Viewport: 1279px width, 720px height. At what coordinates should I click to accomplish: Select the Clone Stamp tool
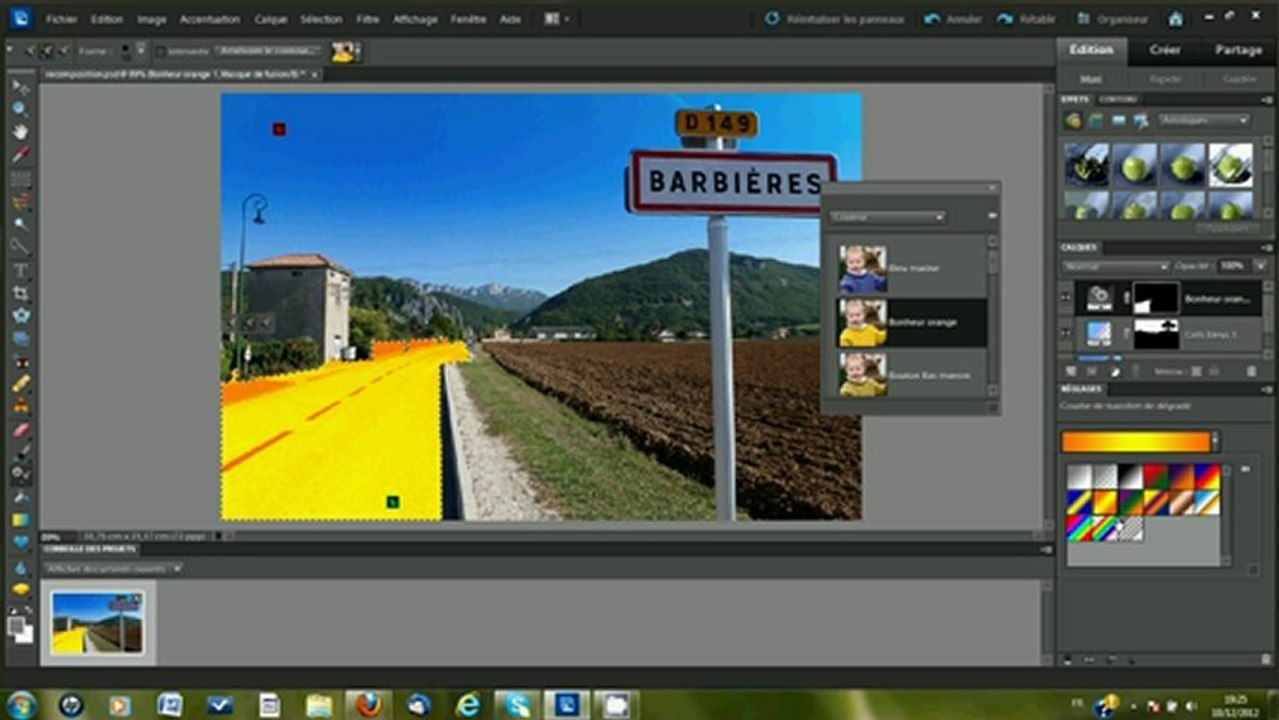click(20, 406)
